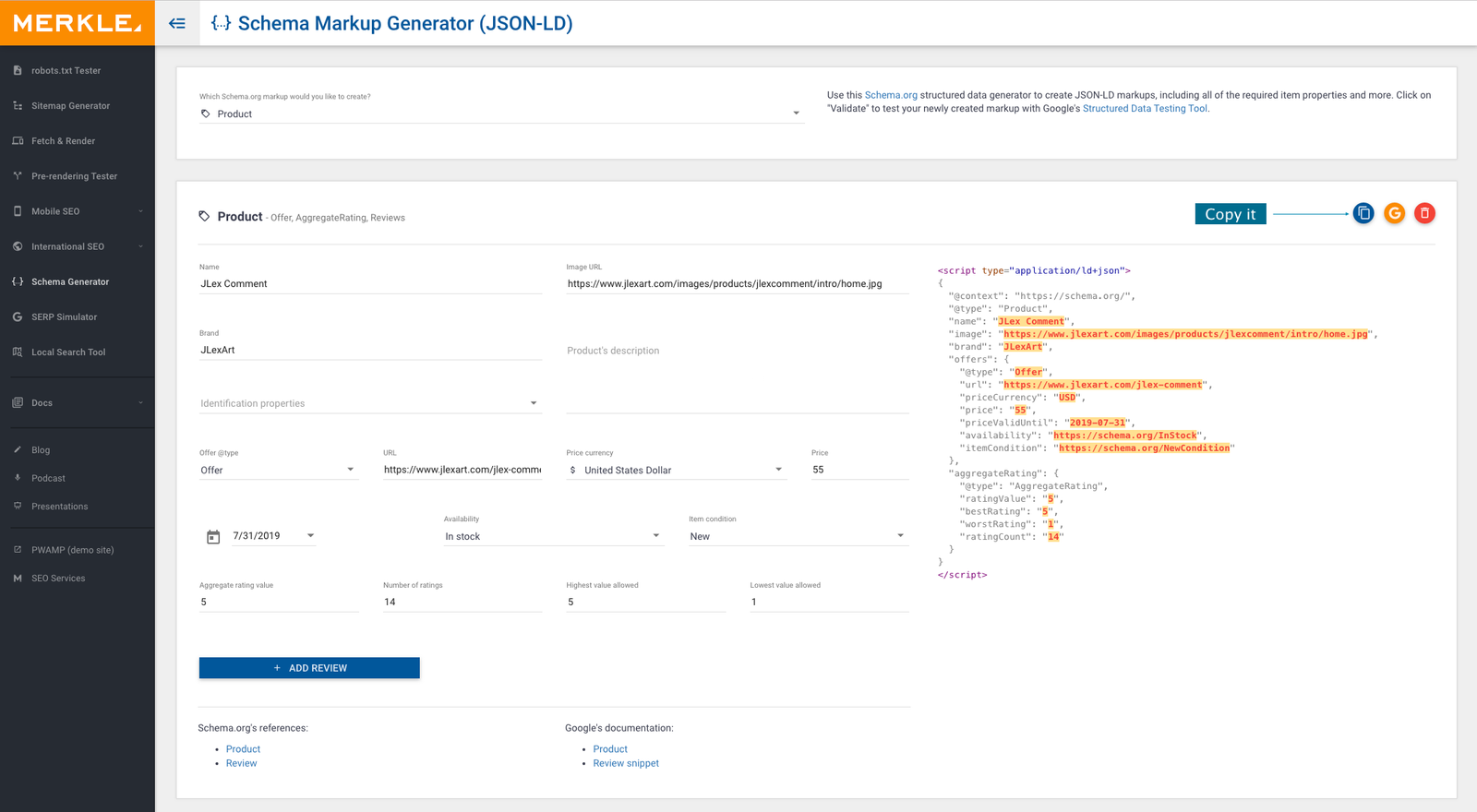The image size is (1477, 812).
Task: Click the Docs sidebar icon
Action: point(18,402)
